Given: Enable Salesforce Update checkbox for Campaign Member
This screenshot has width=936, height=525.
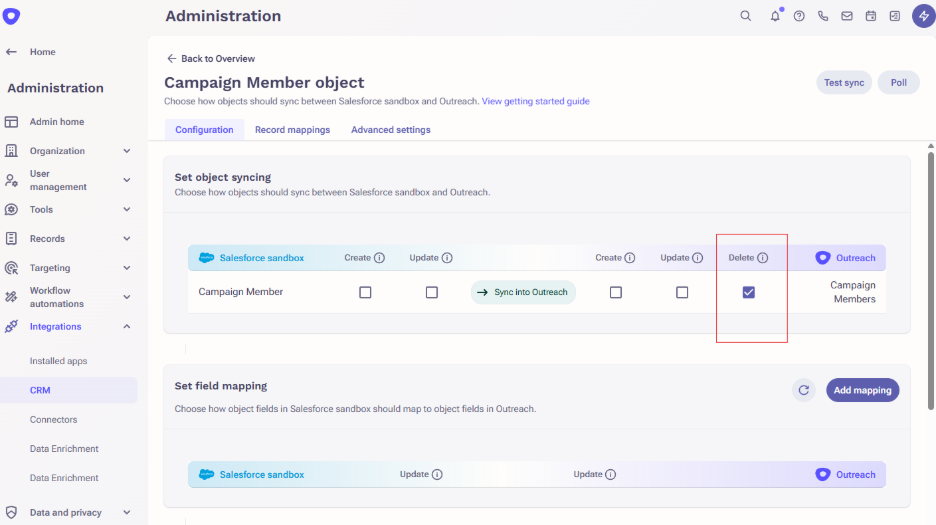Looking at the screenshot, I should tap(432, 292).
